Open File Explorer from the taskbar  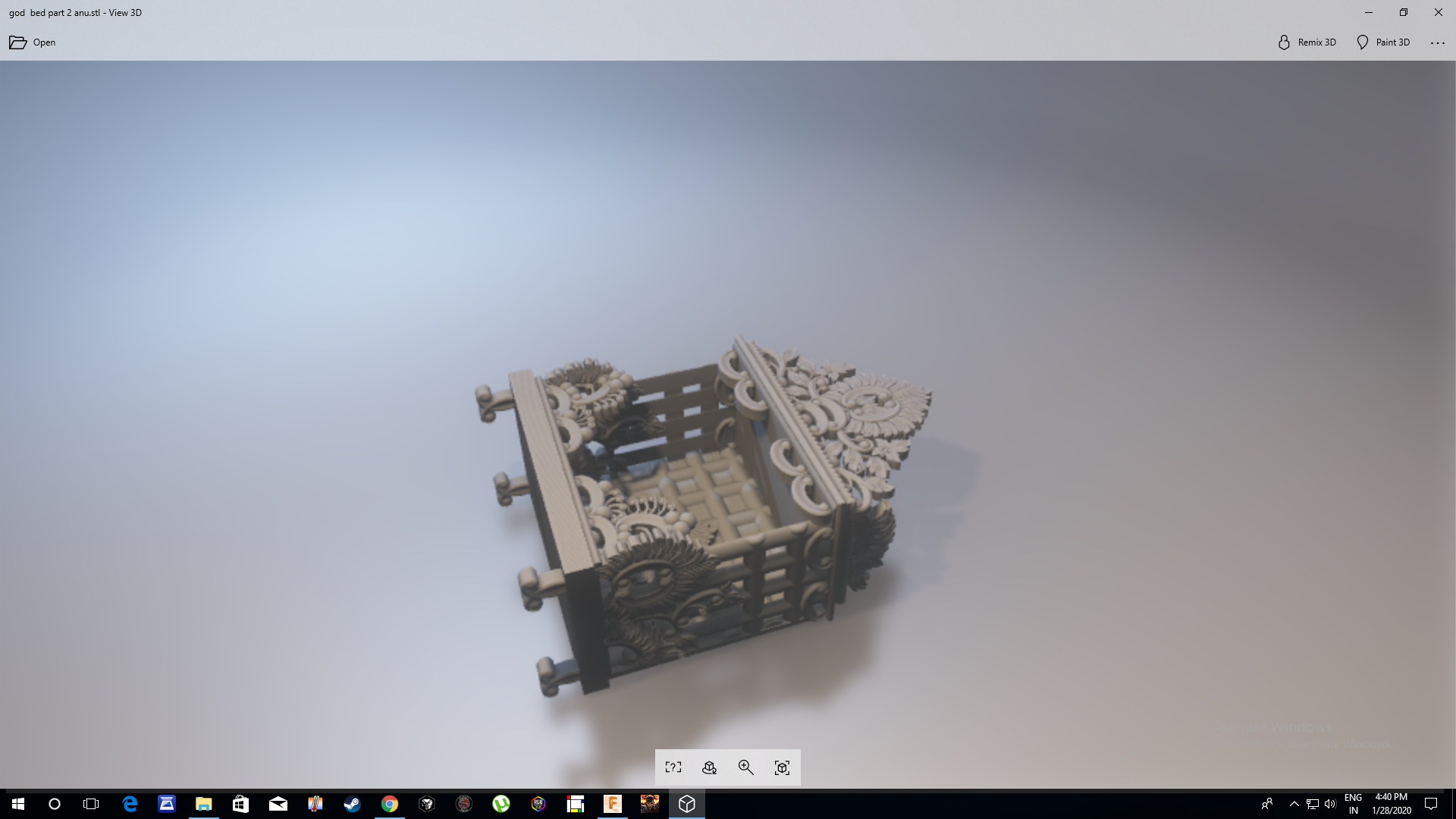203,804
